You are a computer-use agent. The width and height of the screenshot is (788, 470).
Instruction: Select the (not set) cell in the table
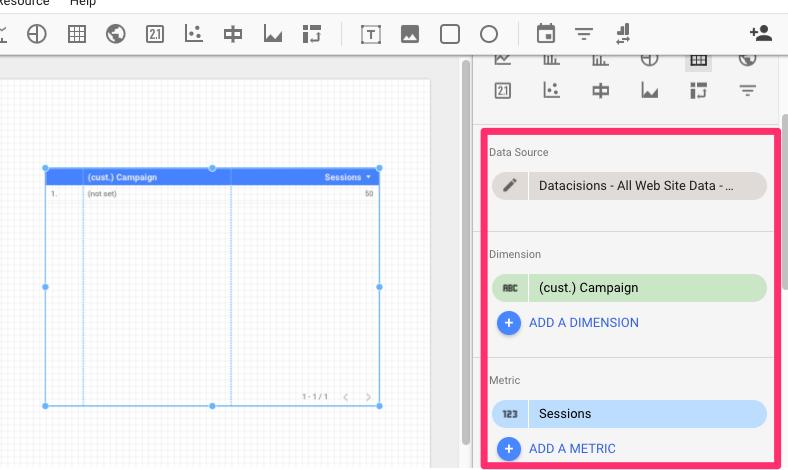pyautogui.click(x=102, y=194)
